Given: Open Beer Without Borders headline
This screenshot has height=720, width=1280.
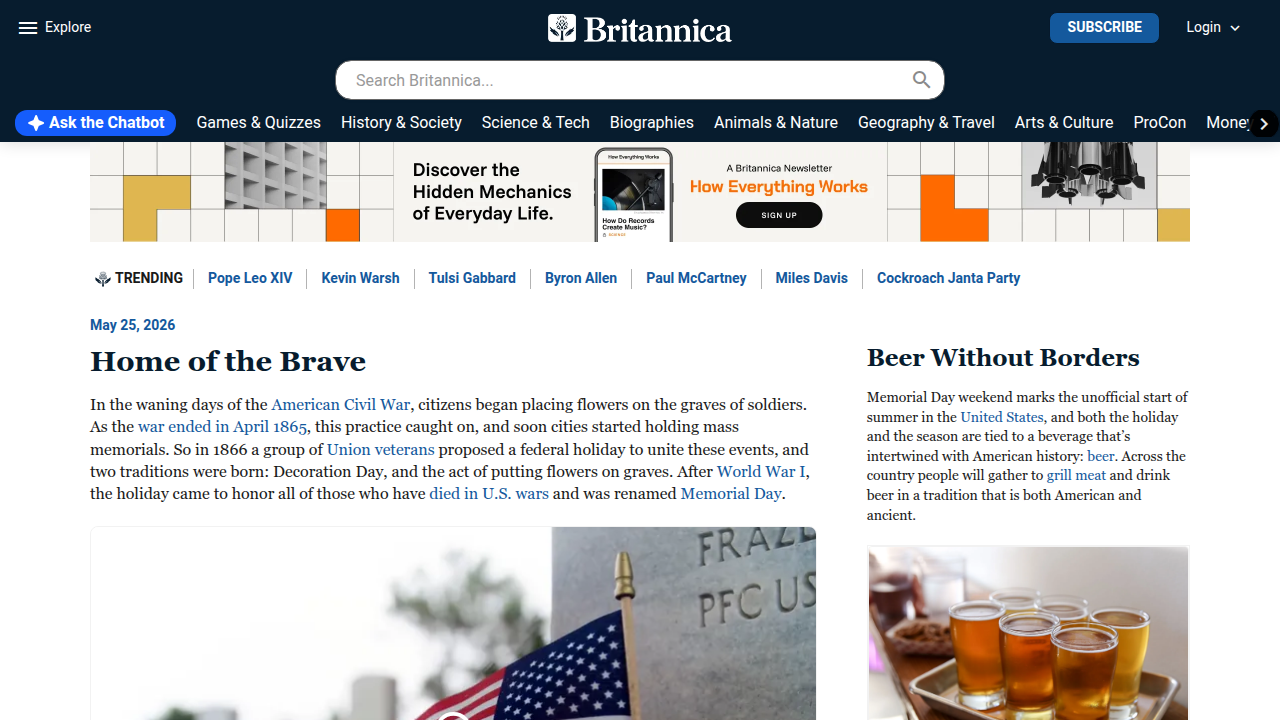Looking at the screenshot, I should tap(1003, 358).
